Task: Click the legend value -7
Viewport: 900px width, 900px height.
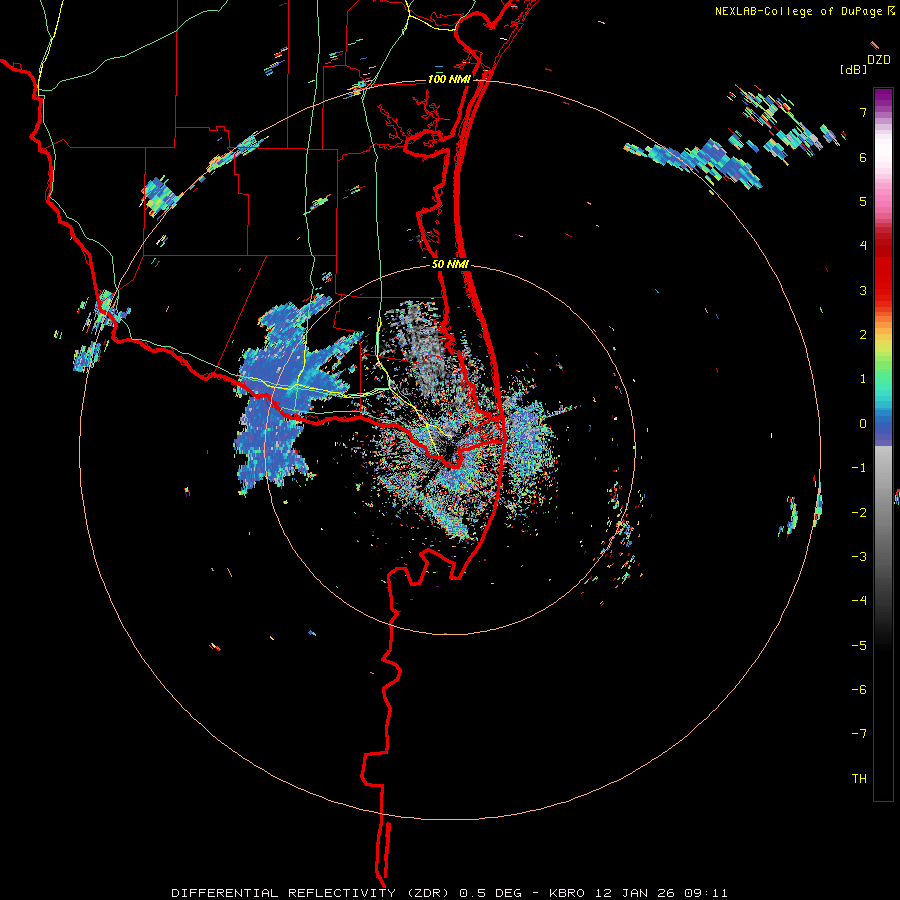Action: click(x=859, y=734)
